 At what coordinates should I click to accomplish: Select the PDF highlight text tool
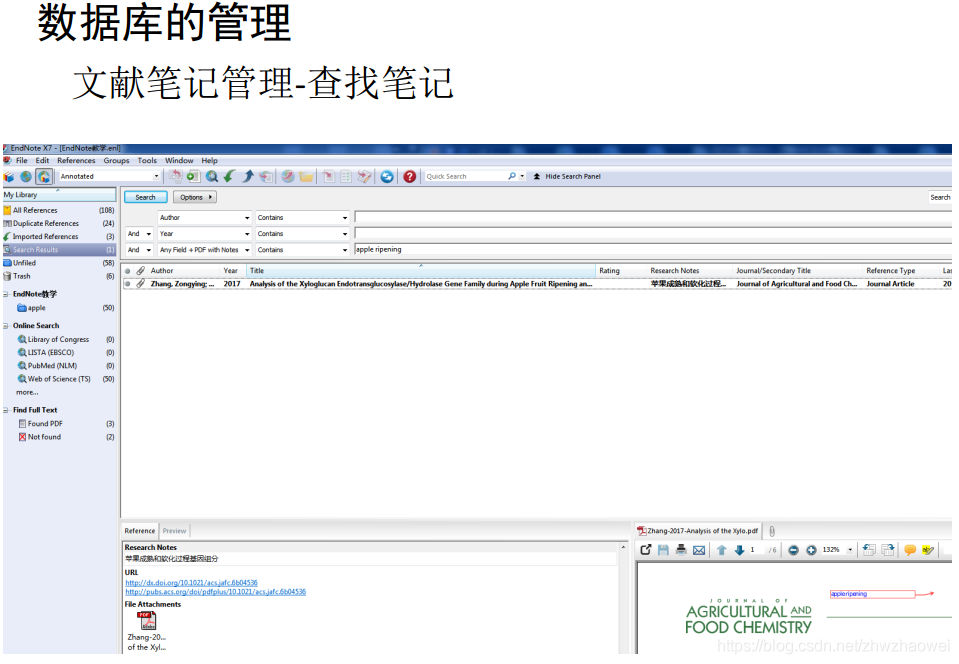point(928,550)
